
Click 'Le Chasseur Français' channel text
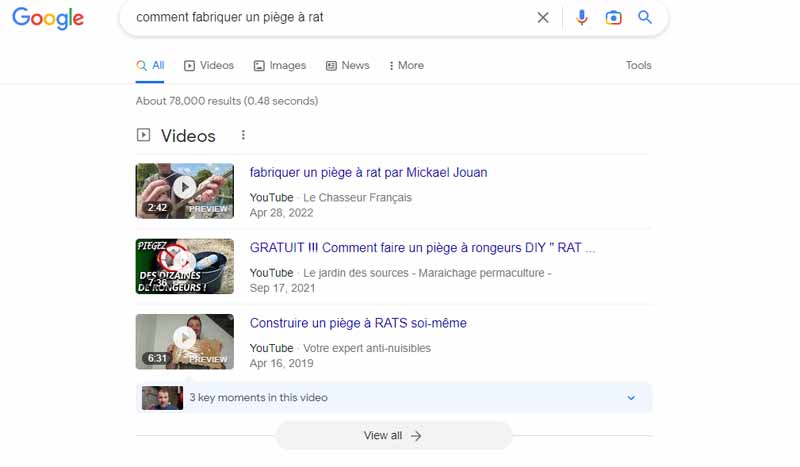tap(357, 198)
